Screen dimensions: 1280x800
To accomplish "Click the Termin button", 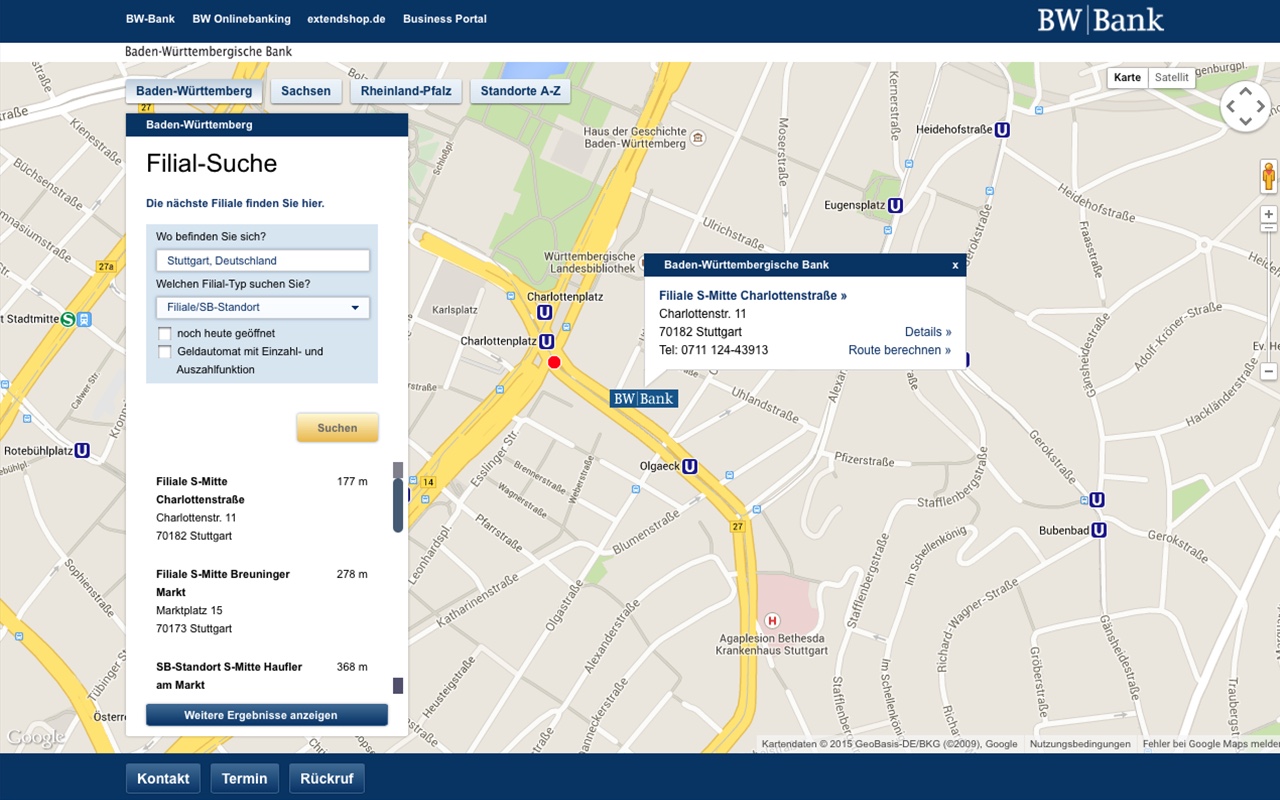I will pos(245,779).
